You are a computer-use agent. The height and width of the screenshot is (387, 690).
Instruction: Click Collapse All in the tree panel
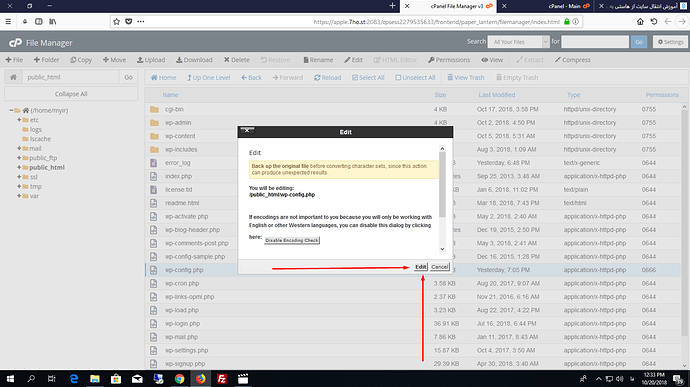[71, 94]
